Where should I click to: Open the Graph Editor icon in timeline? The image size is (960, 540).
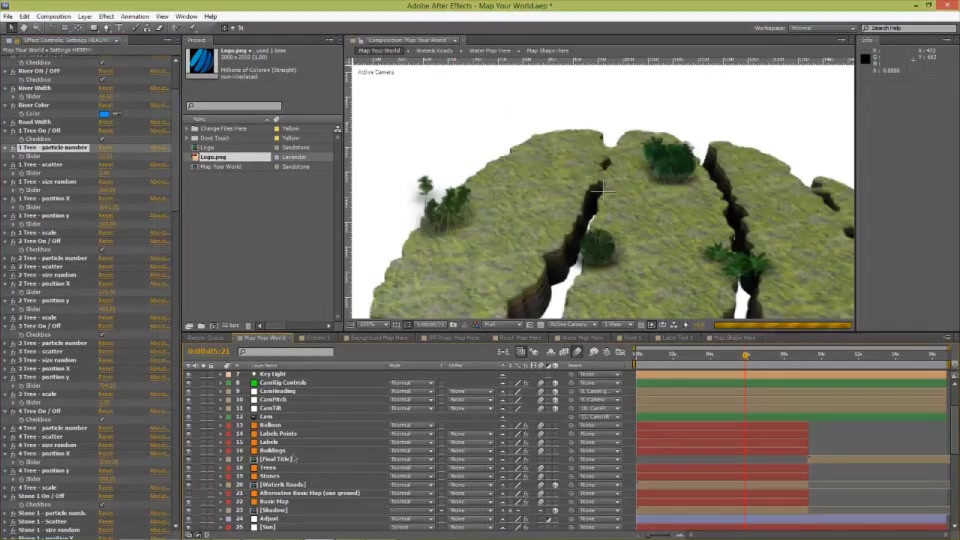click(x=620, y=352)
